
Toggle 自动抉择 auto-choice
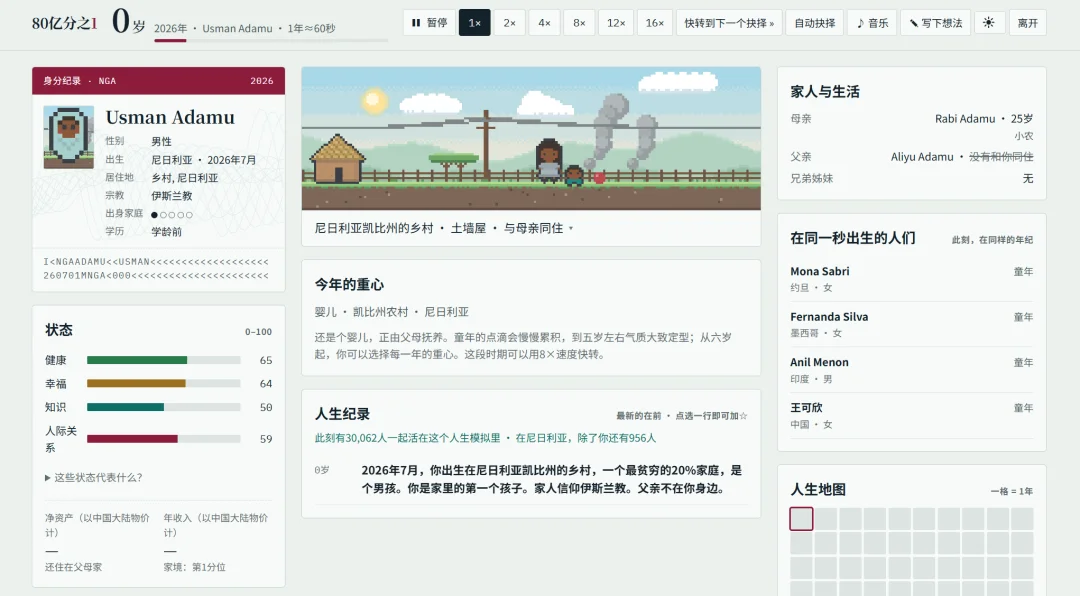[815, 23]
